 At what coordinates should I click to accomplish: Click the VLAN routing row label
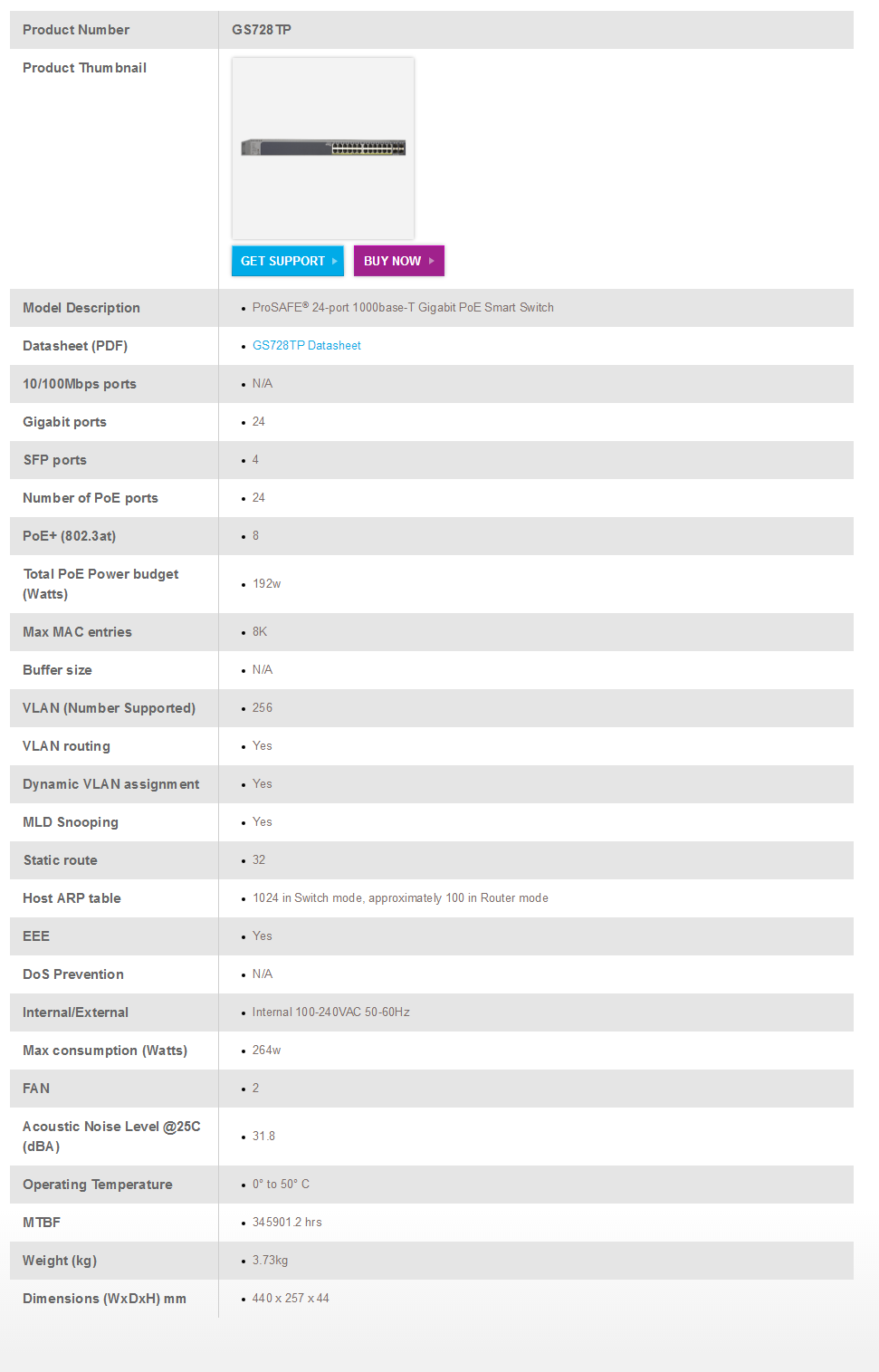(x=66, y=746)
